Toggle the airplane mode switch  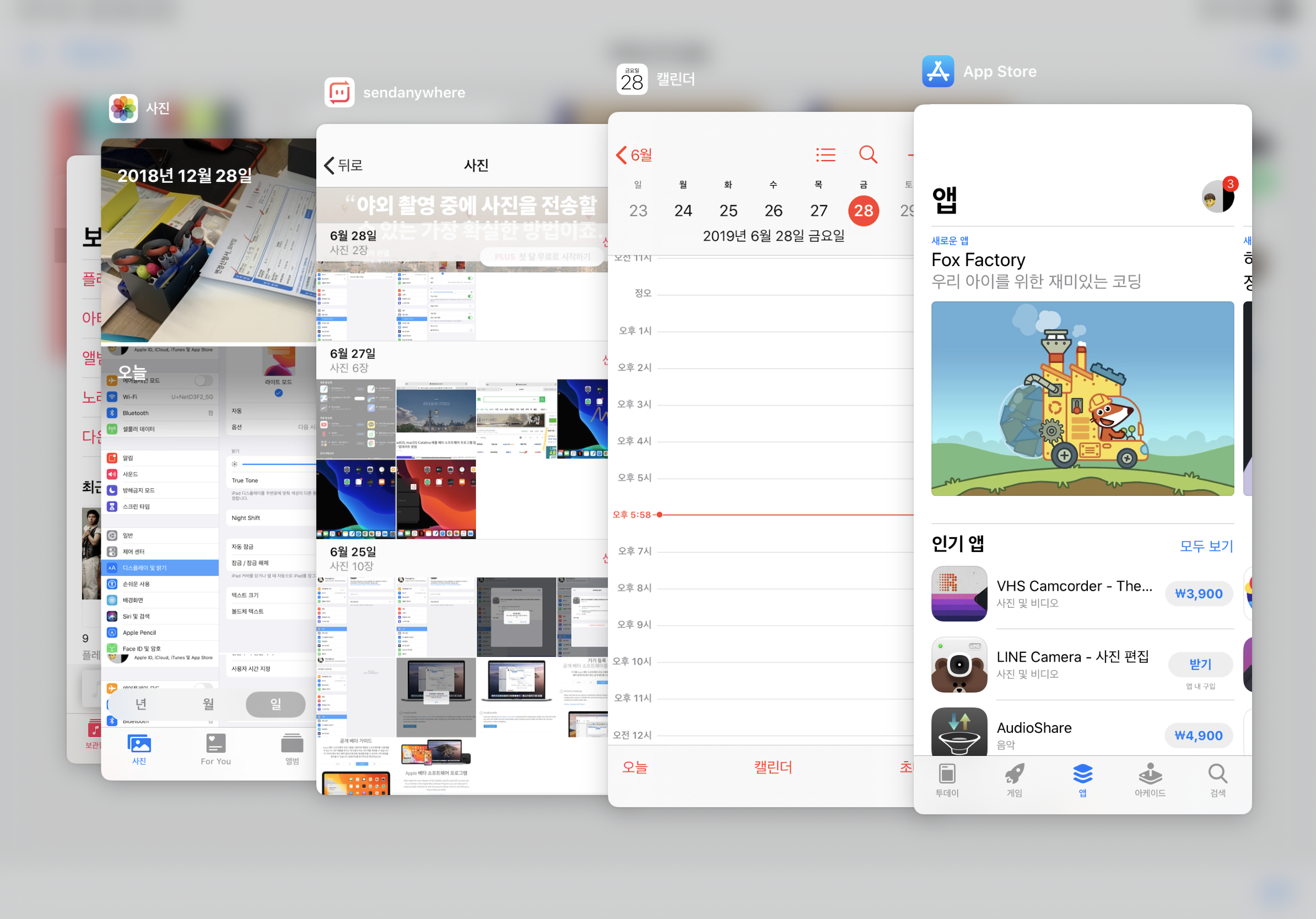(203, 380)
